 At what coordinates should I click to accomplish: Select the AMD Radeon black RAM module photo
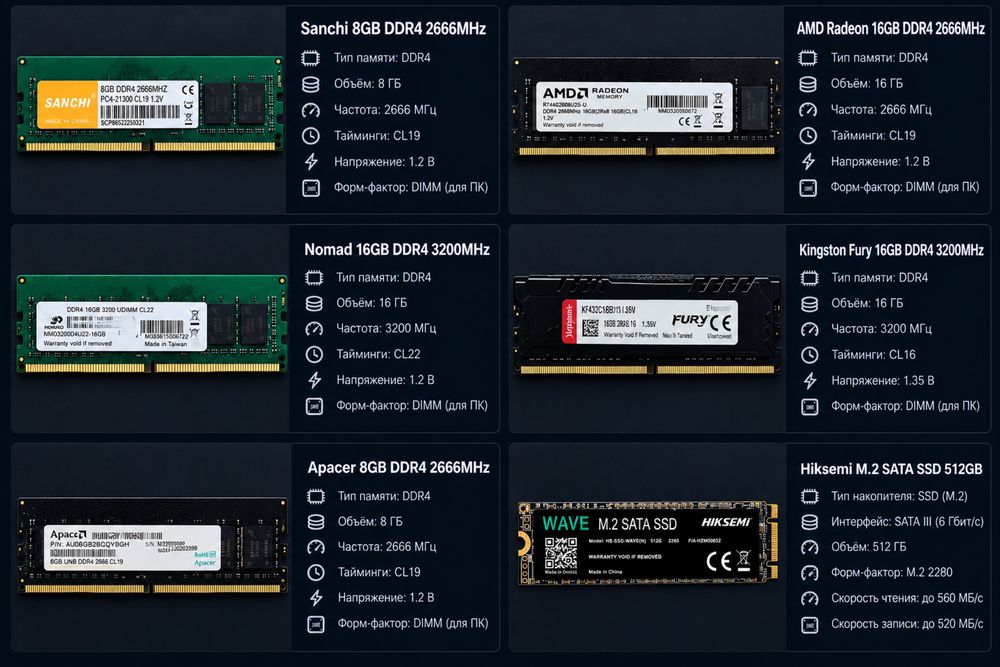coord(647,106)
